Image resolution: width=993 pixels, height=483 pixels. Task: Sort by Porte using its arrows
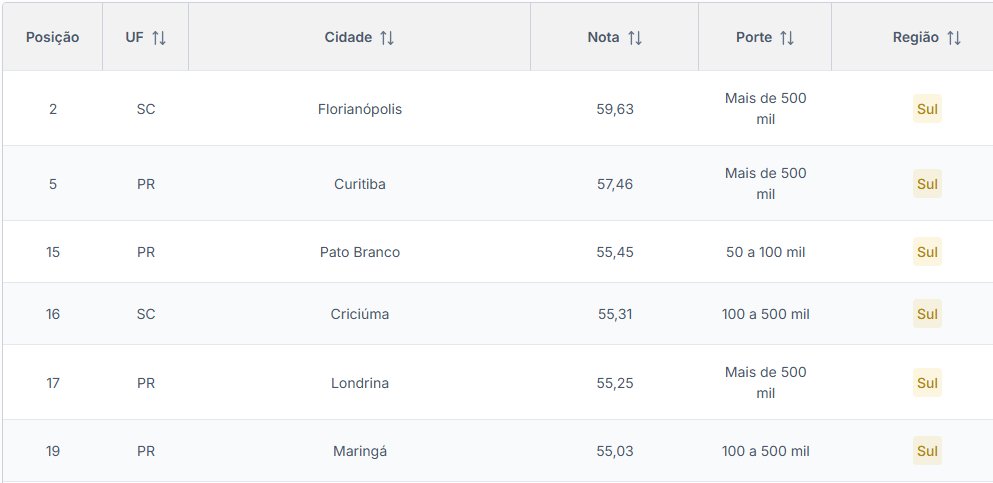pos(787,38)
